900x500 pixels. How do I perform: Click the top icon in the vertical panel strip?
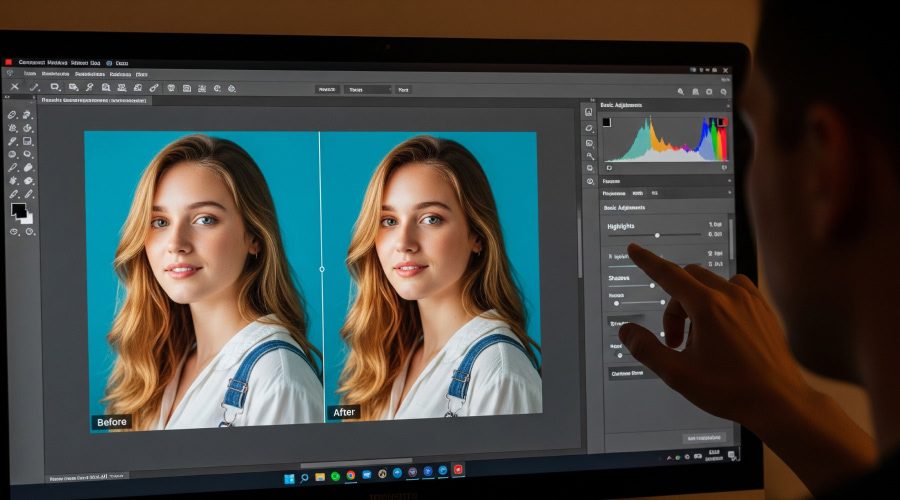pyautogui.click(x=588, y=112)
